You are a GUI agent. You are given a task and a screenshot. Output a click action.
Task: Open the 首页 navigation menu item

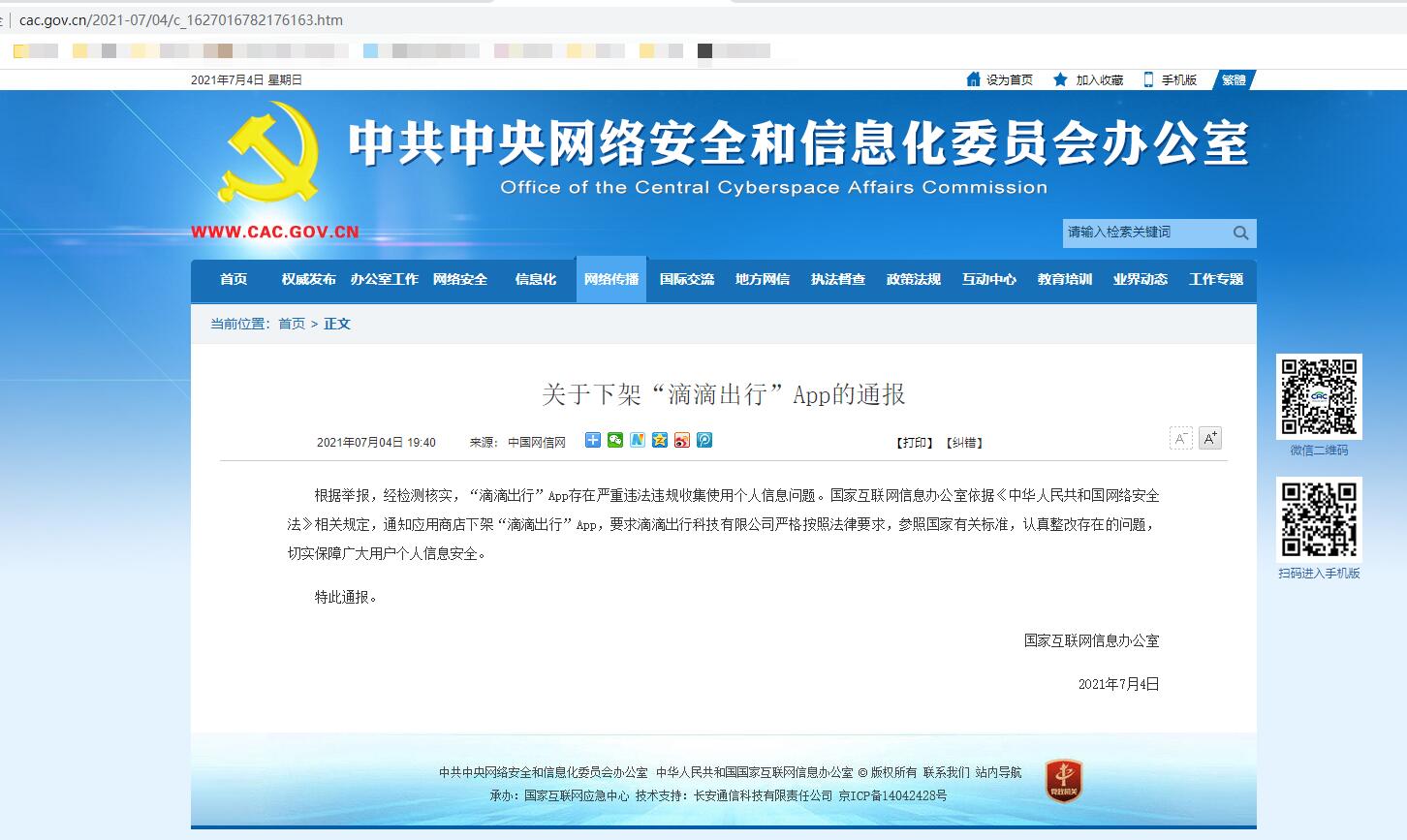[x=234, y=279]
